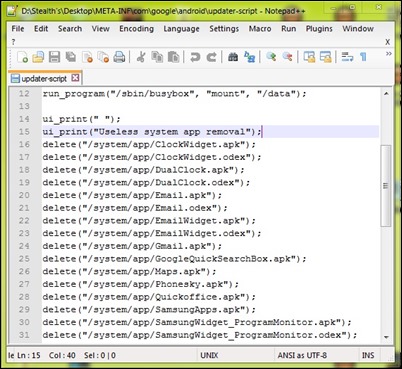The image size is (402, 369).
Task: Click the delete DualClock.odex line
Action: coord(146,182)
